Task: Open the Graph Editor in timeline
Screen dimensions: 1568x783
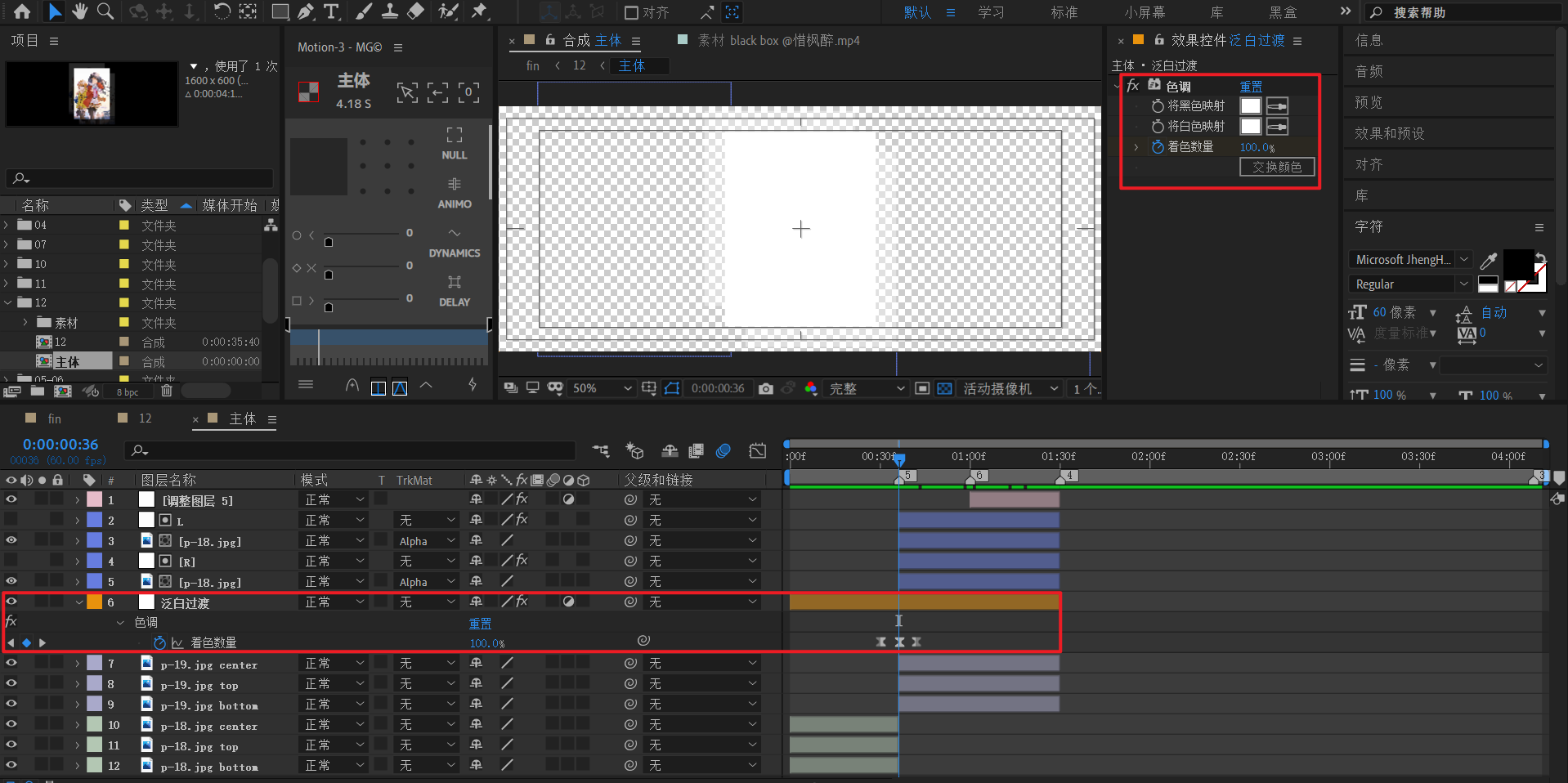Action: (x=758, y=450)
